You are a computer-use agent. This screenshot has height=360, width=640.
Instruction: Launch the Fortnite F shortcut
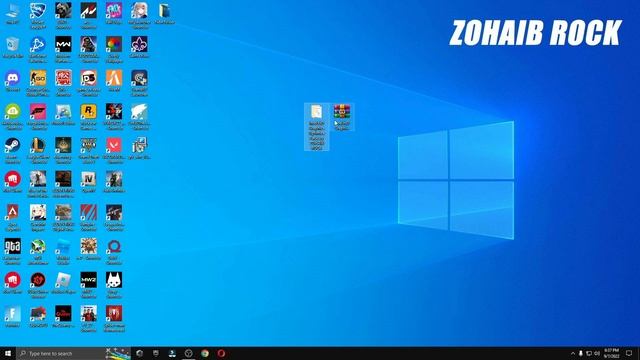coord(13,317)
